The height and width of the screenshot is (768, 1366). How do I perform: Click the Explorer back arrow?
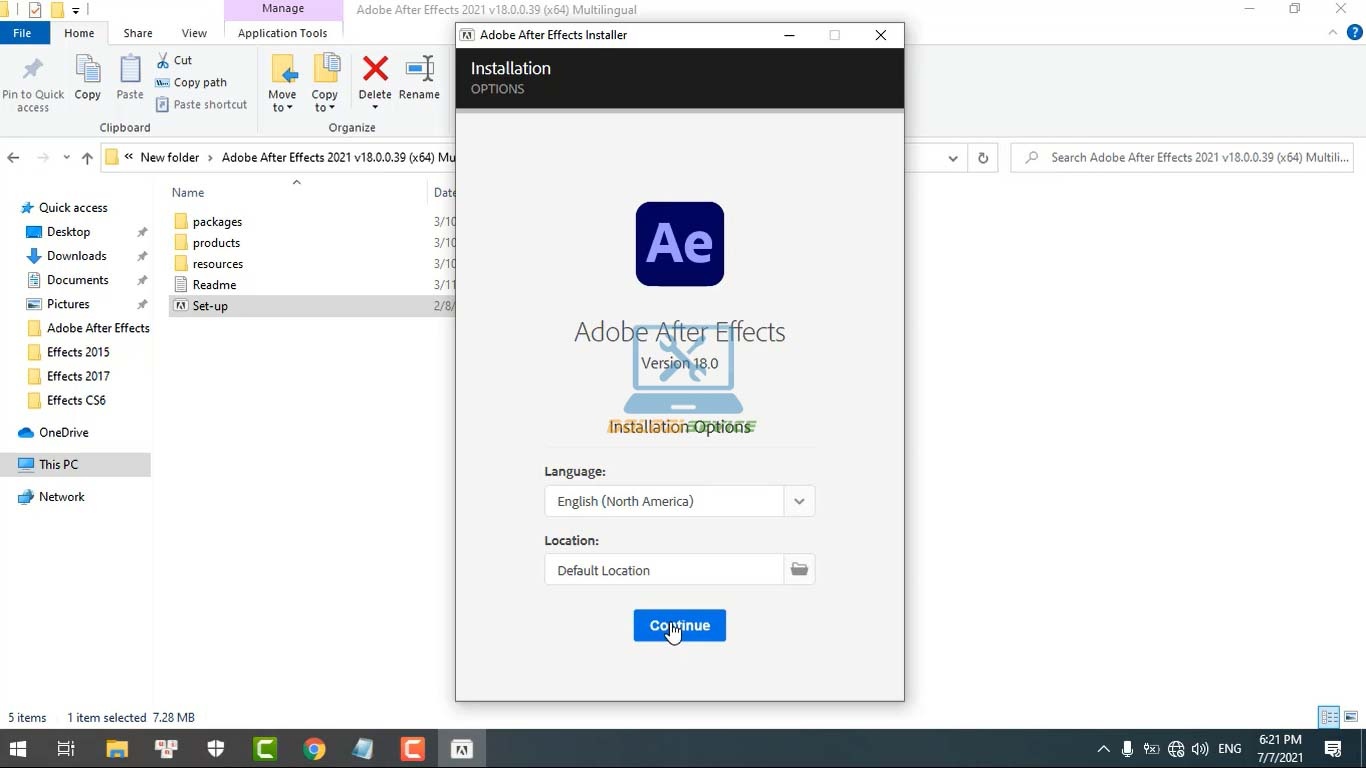pos(13,157)
